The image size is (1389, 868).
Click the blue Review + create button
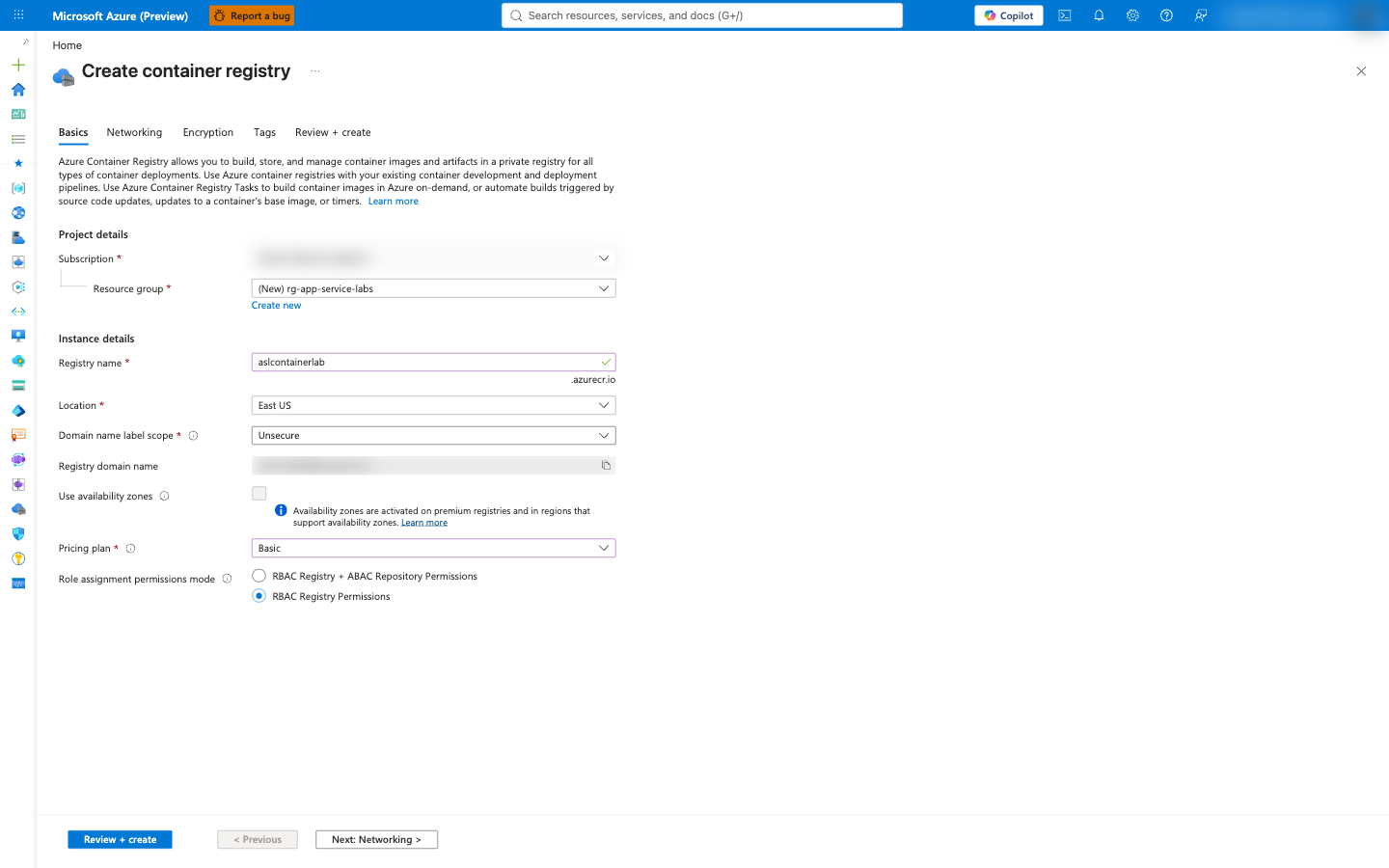click(120, 840)
